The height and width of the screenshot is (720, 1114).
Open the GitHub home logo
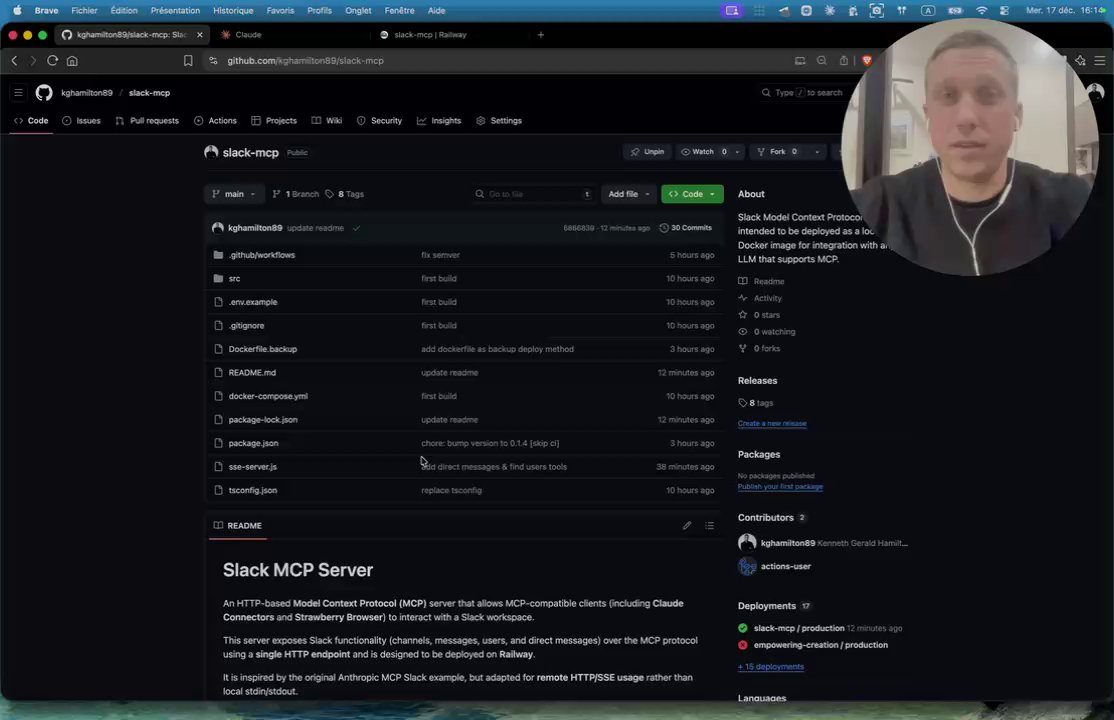tap(44, 92)
